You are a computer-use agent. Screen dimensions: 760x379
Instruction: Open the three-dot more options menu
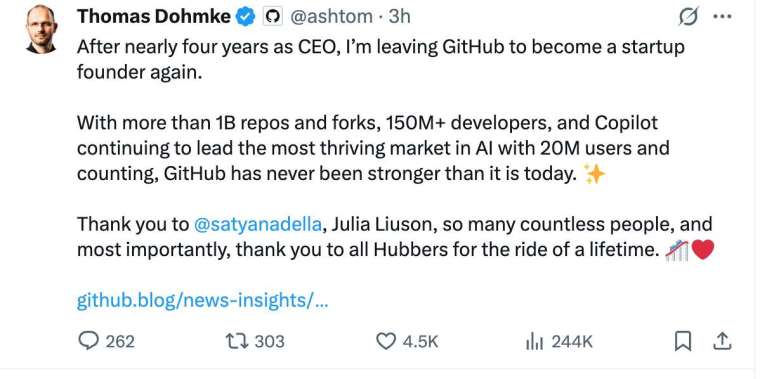[x=722, y=16]
